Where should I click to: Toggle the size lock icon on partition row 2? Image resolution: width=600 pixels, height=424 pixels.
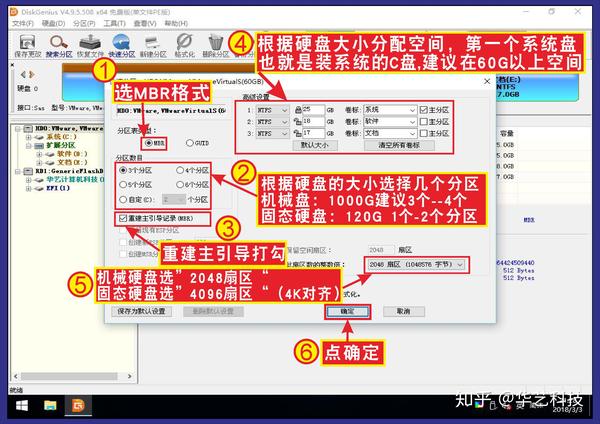coord(298,122)
